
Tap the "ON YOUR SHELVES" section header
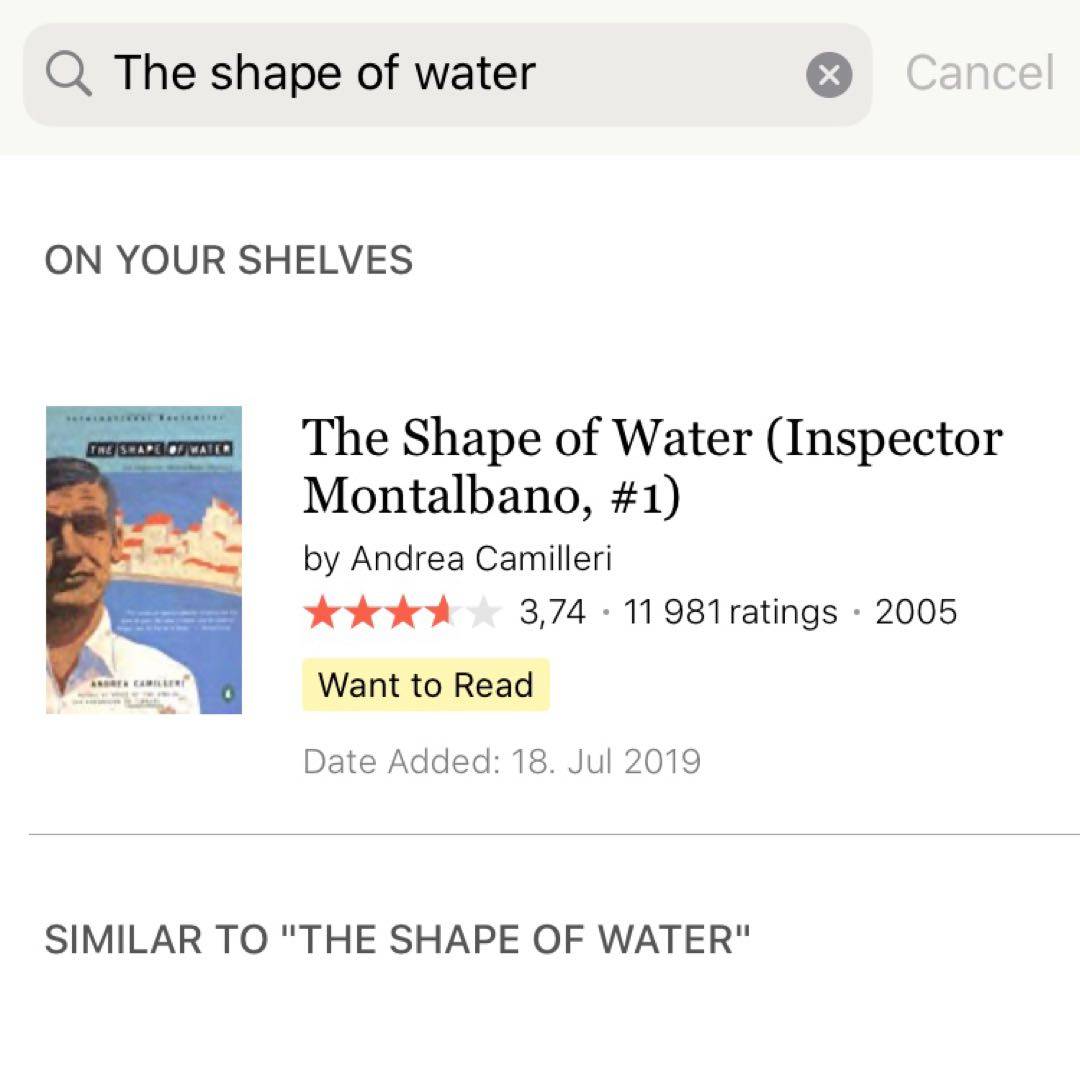click(228, 261)
